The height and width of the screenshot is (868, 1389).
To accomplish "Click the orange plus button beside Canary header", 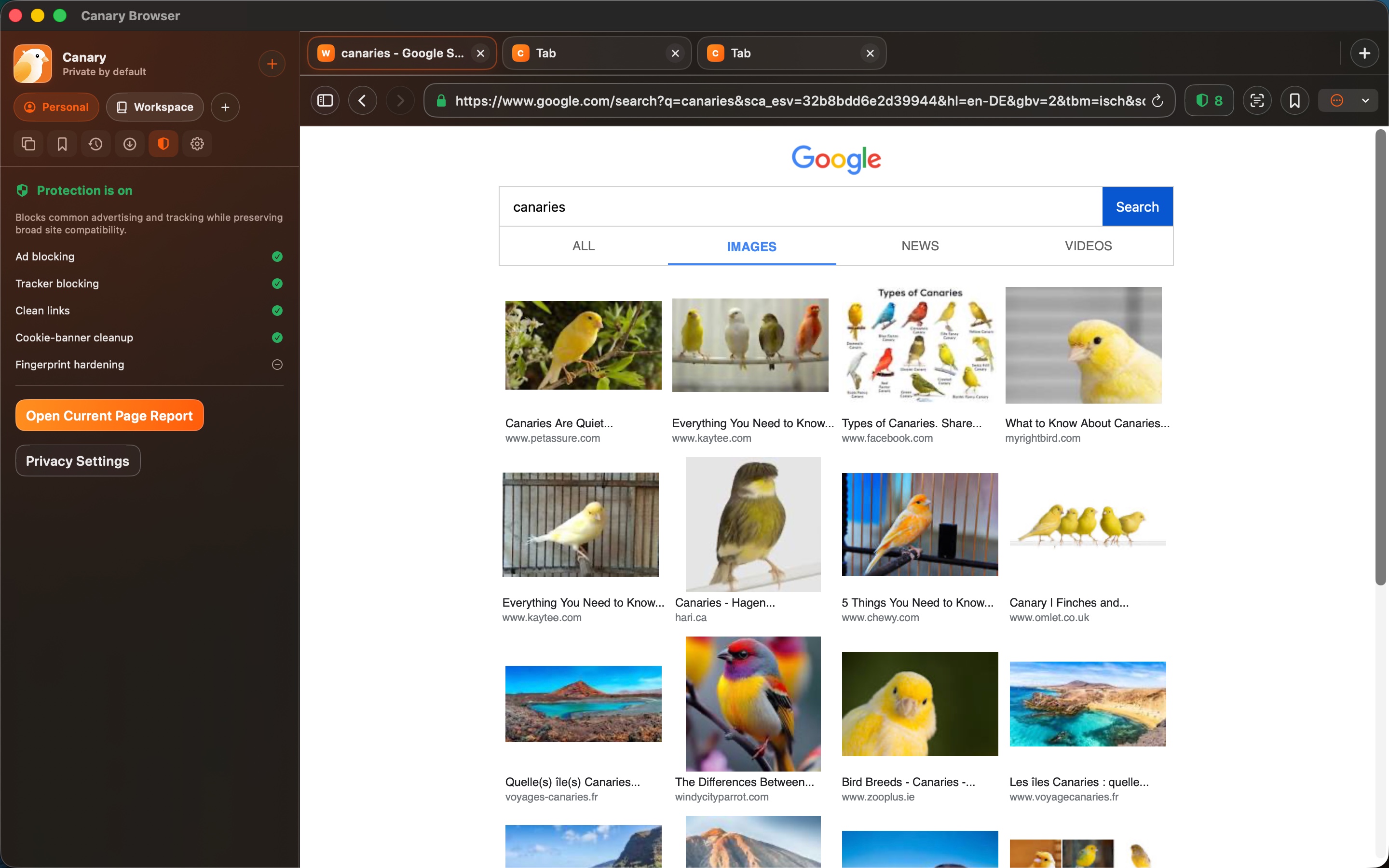I will pos(272,64).
